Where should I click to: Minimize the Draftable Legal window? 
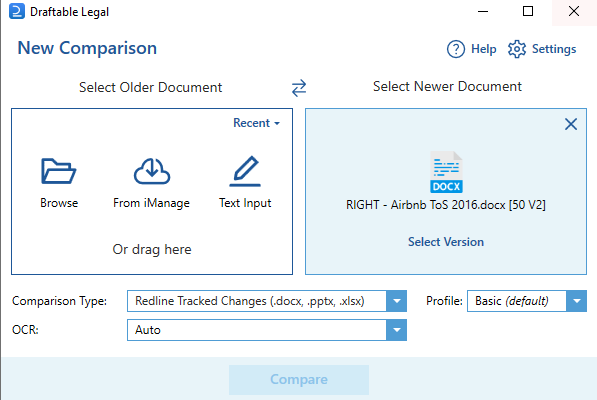point(483,11)
